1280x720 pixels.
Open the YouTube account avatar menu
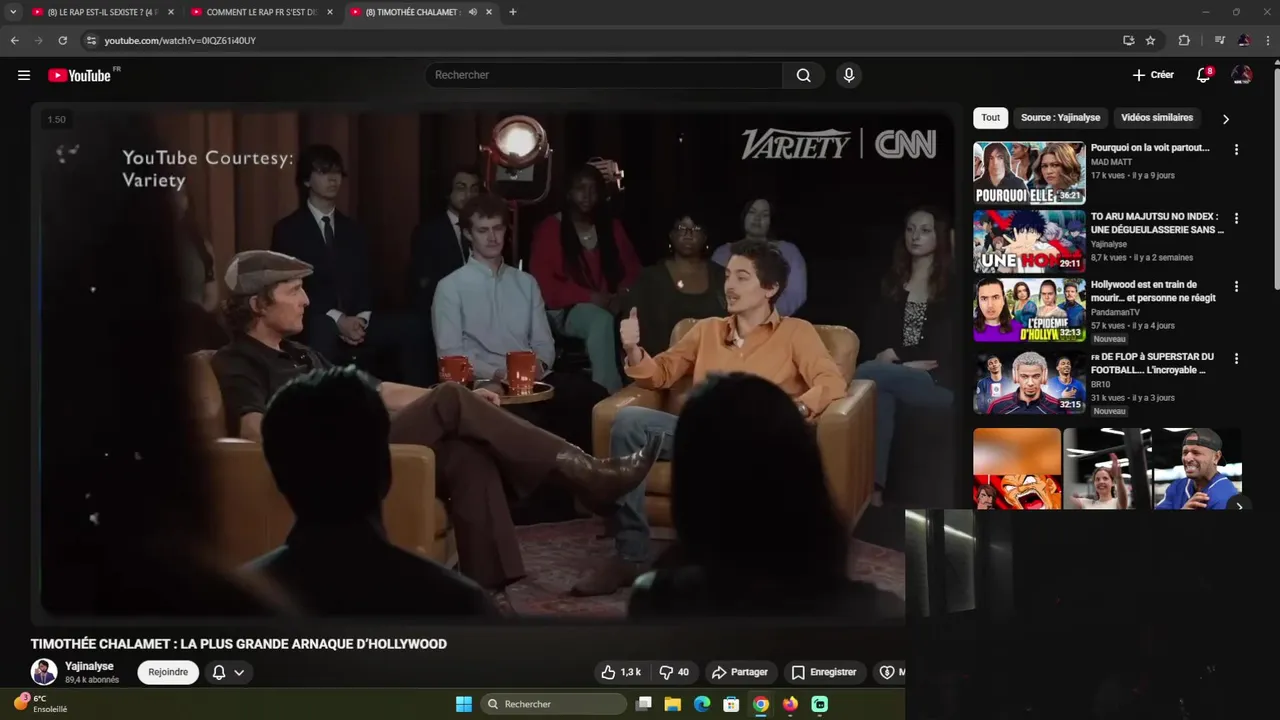1242,75
